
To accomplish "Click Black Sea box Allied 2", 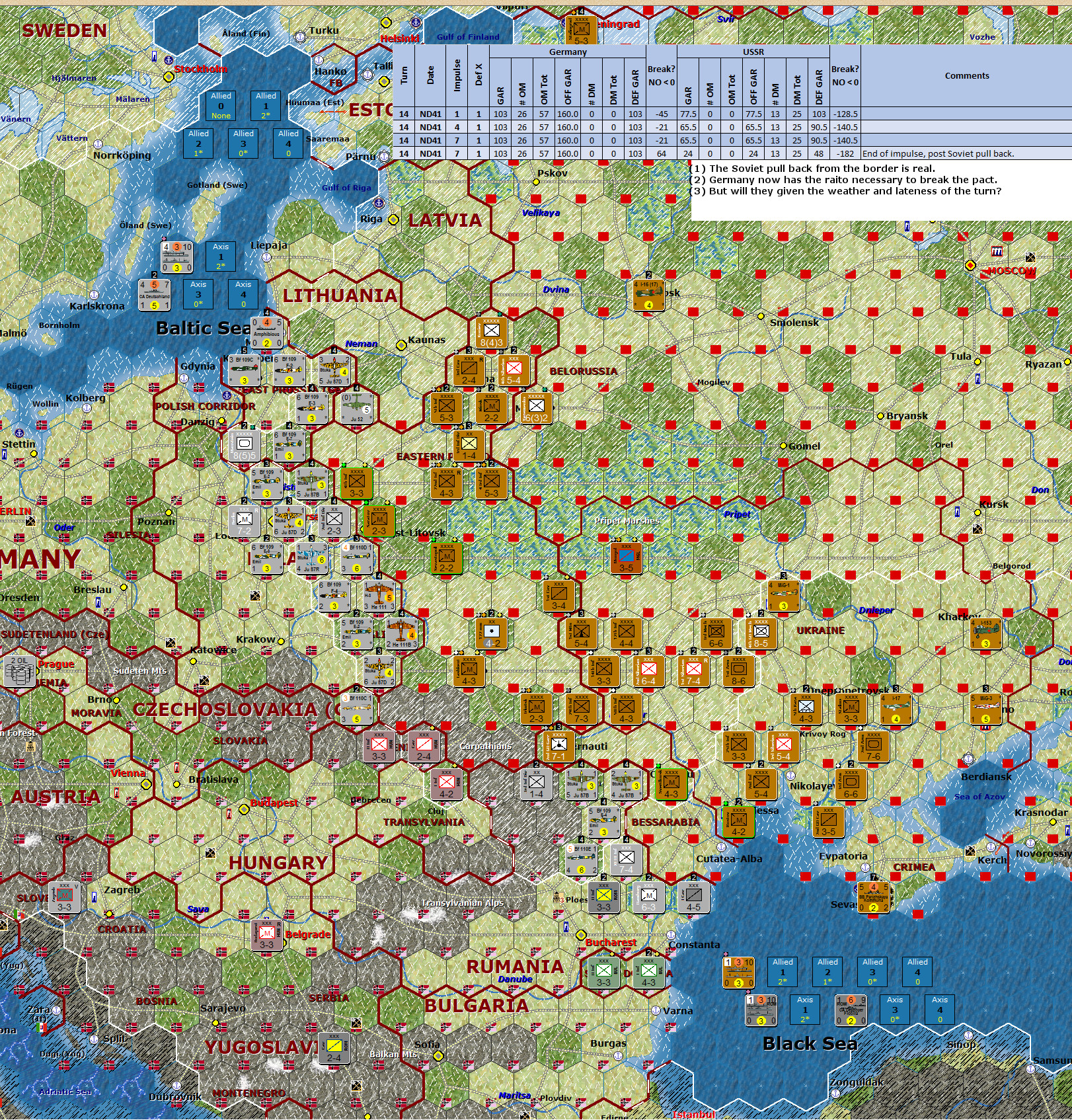I will 827,972.
